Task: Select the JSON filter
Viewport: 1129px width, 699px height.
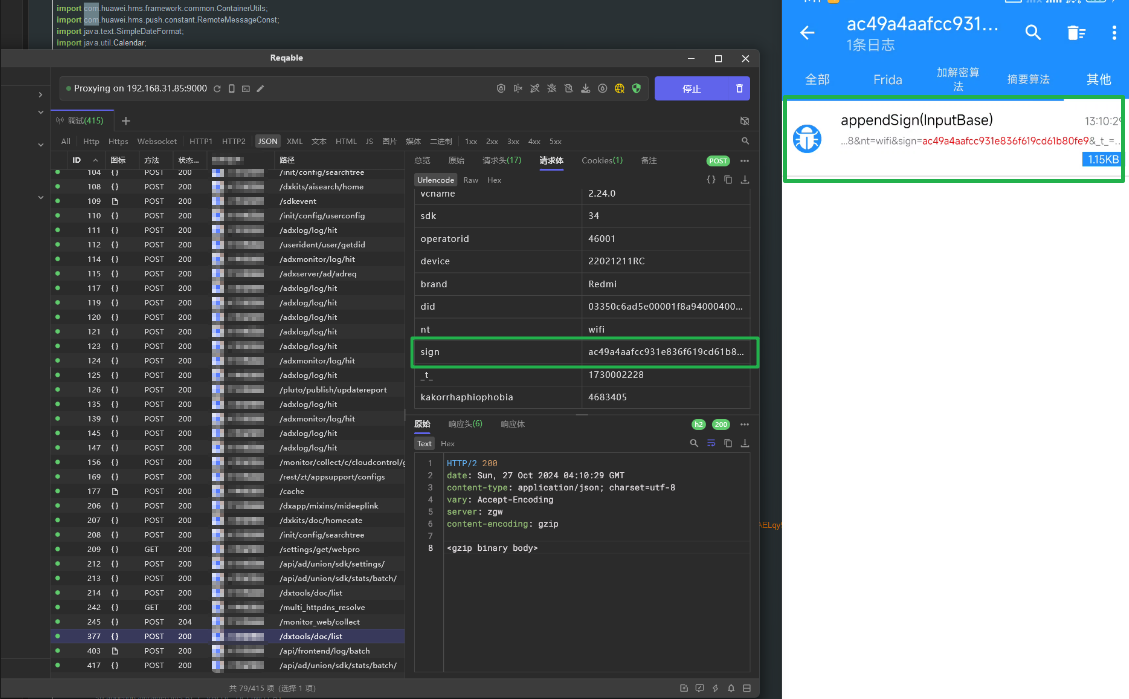Action: pos(267,141)
